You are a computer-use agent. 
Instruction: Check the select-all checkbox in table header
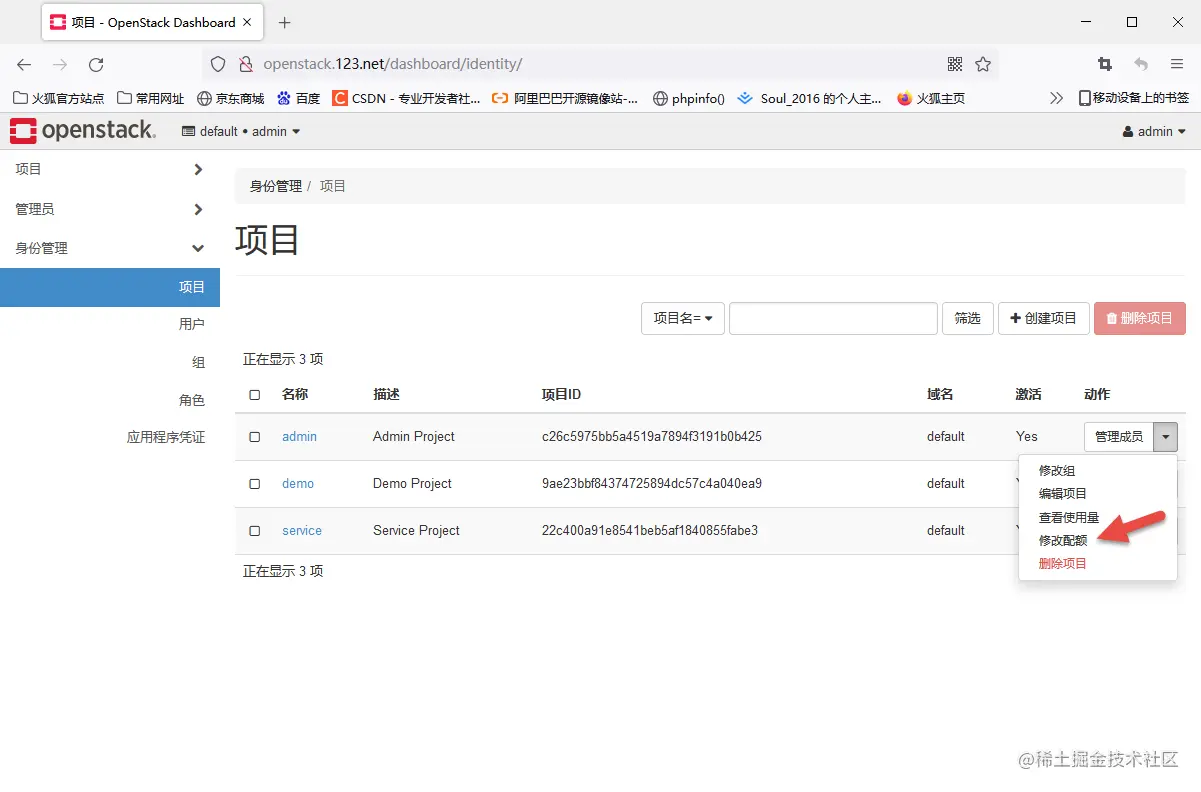tap(253, 394)
